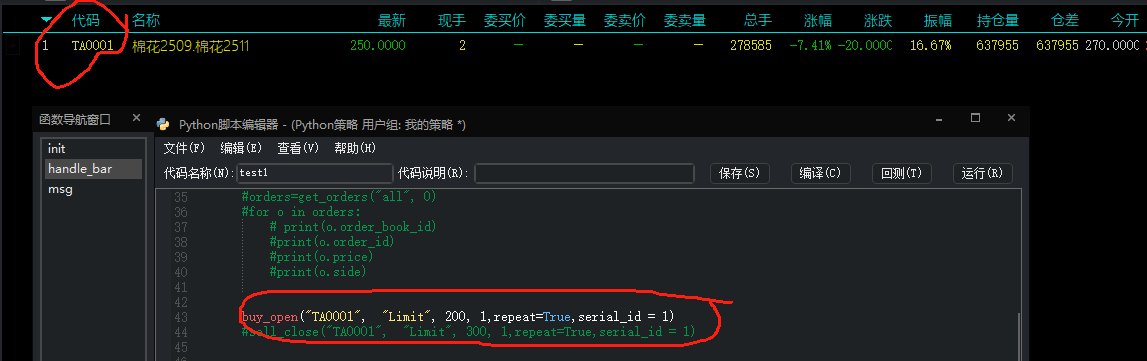
Task: Click the 回测(T) button
Action: 902,173
